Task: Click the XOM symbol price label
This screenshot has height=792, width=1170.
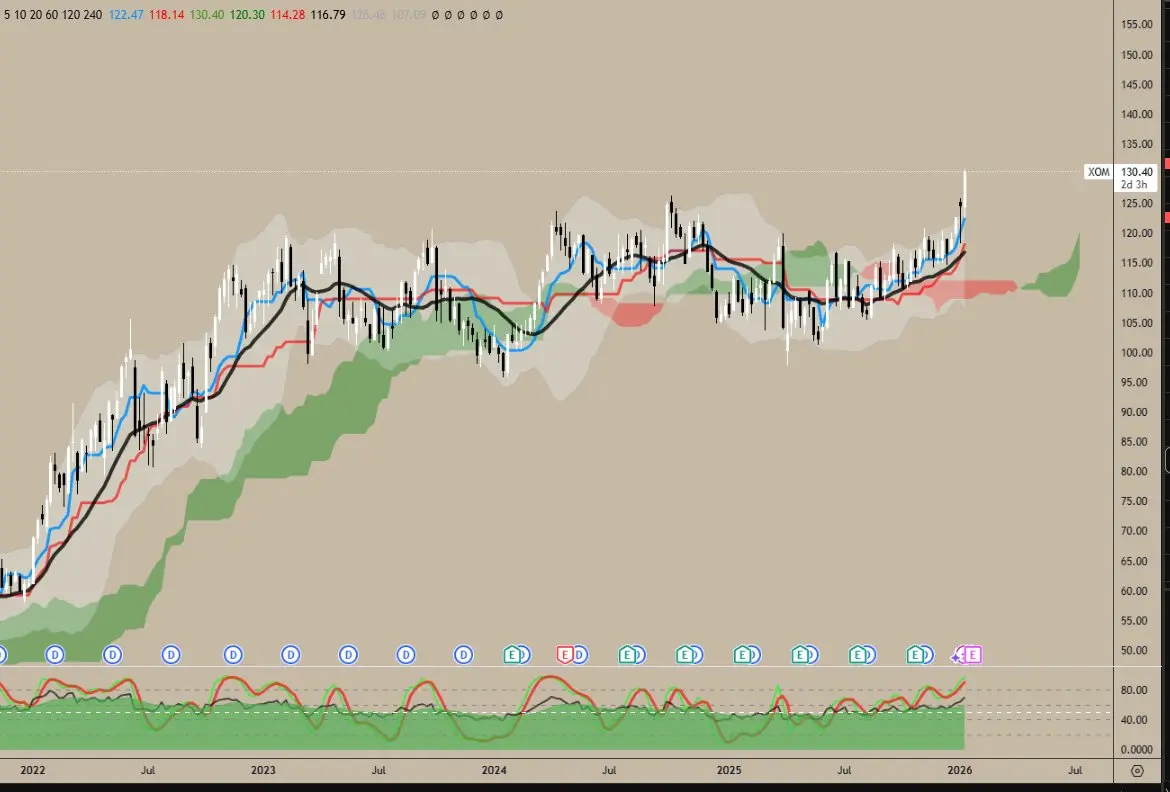Action: pos(1098,172)
